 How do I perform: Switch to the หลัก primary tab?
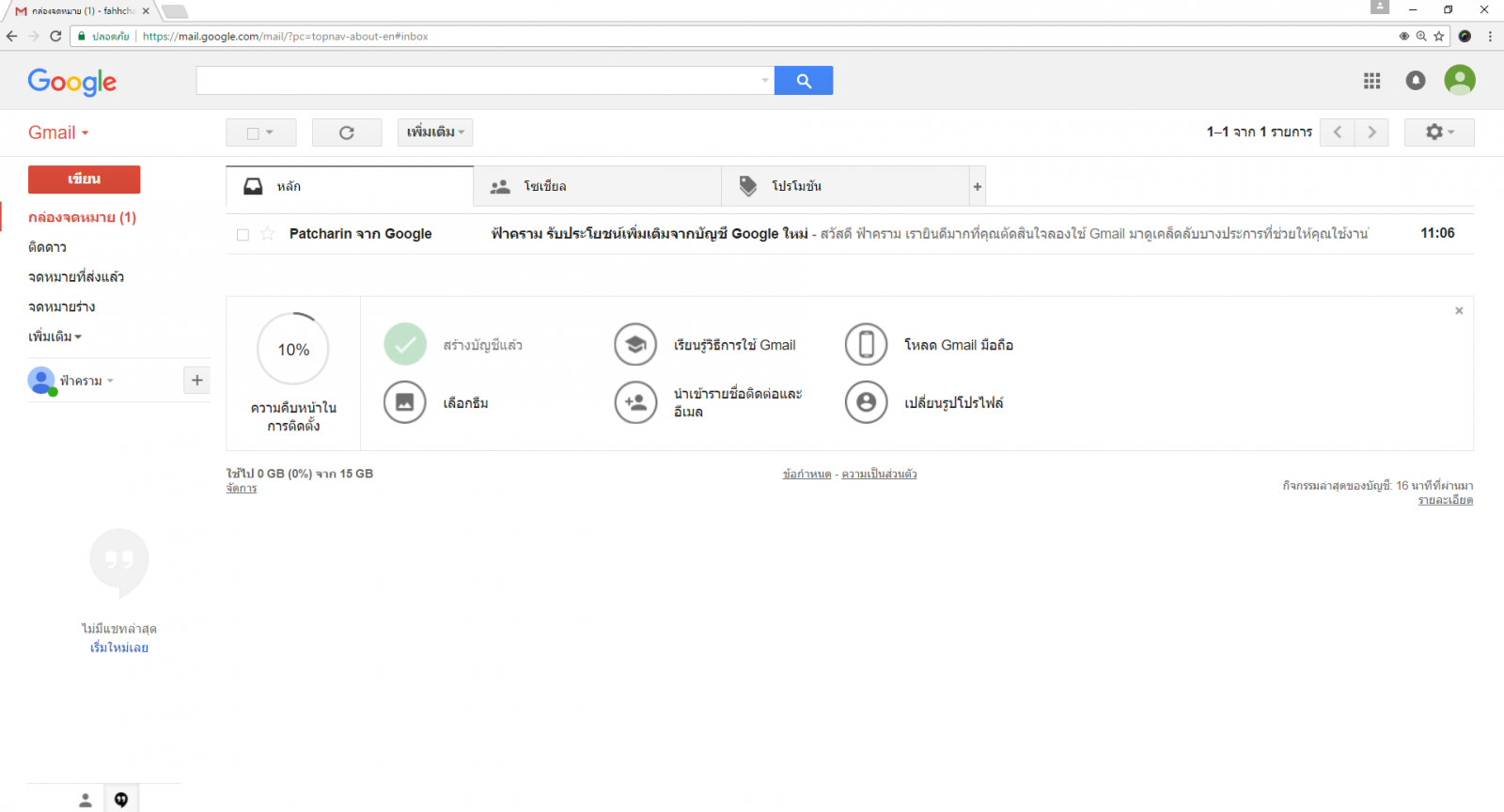click(x=350, y=186)
